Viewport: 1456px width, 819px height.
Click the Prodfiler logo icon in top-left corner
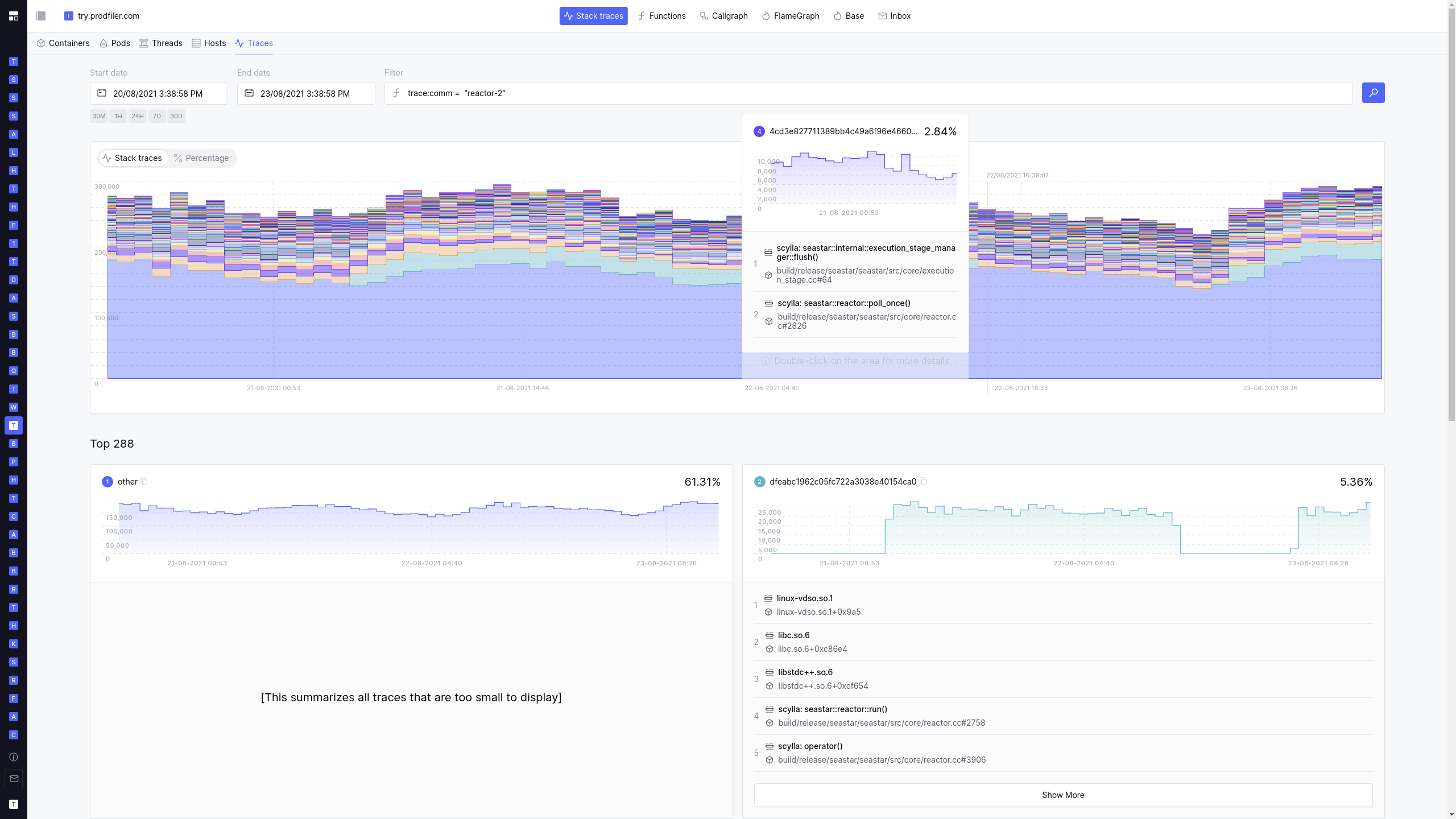click(14, 16)
